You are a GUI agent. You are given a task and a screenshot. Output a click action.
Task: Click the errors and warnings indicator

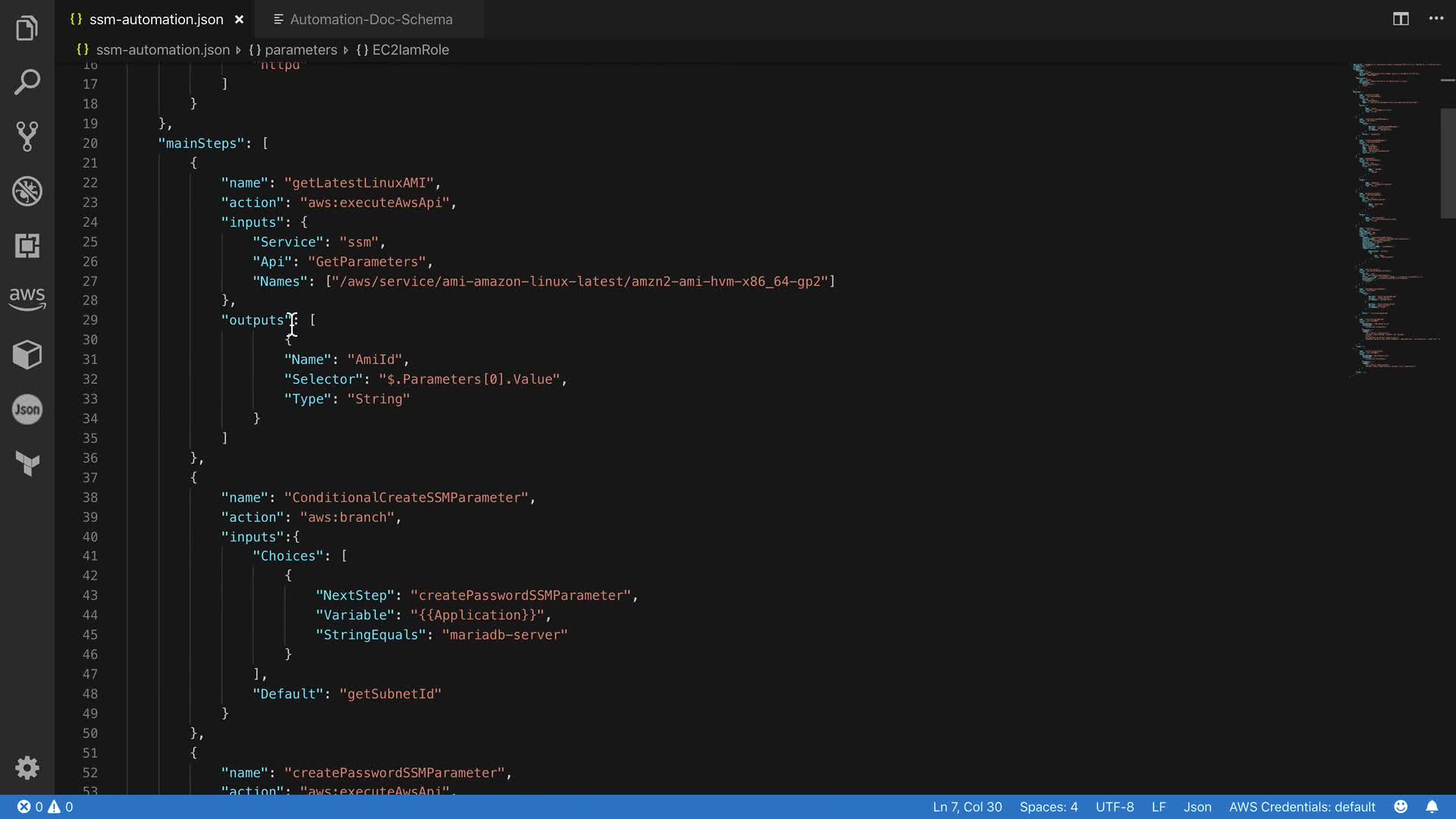tap(45, 807)
